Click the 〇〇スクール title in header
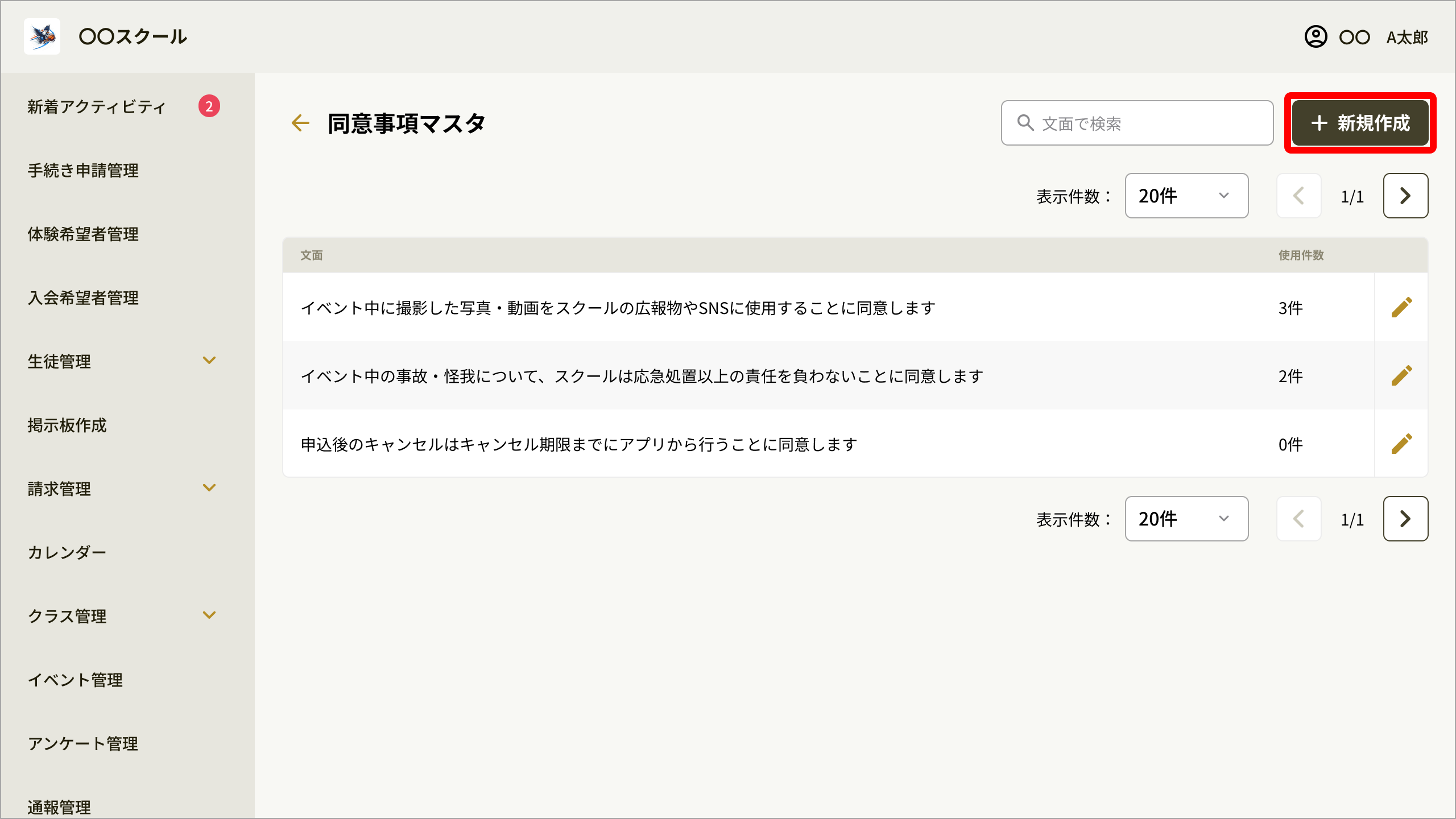 133,37
